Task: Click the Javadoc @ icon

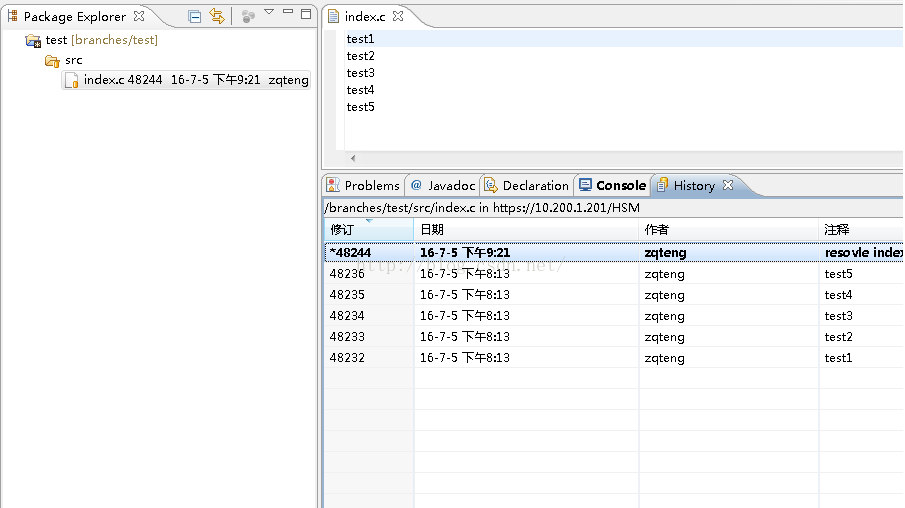Action: tap(416, 185)
